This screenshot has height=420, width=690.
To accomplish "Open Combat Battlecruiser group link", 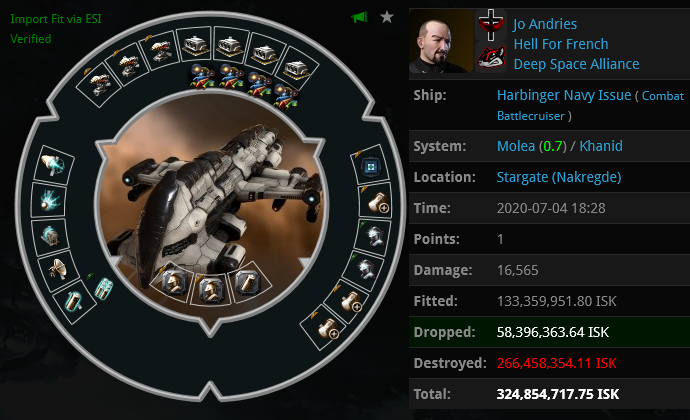I will (591, 106).
